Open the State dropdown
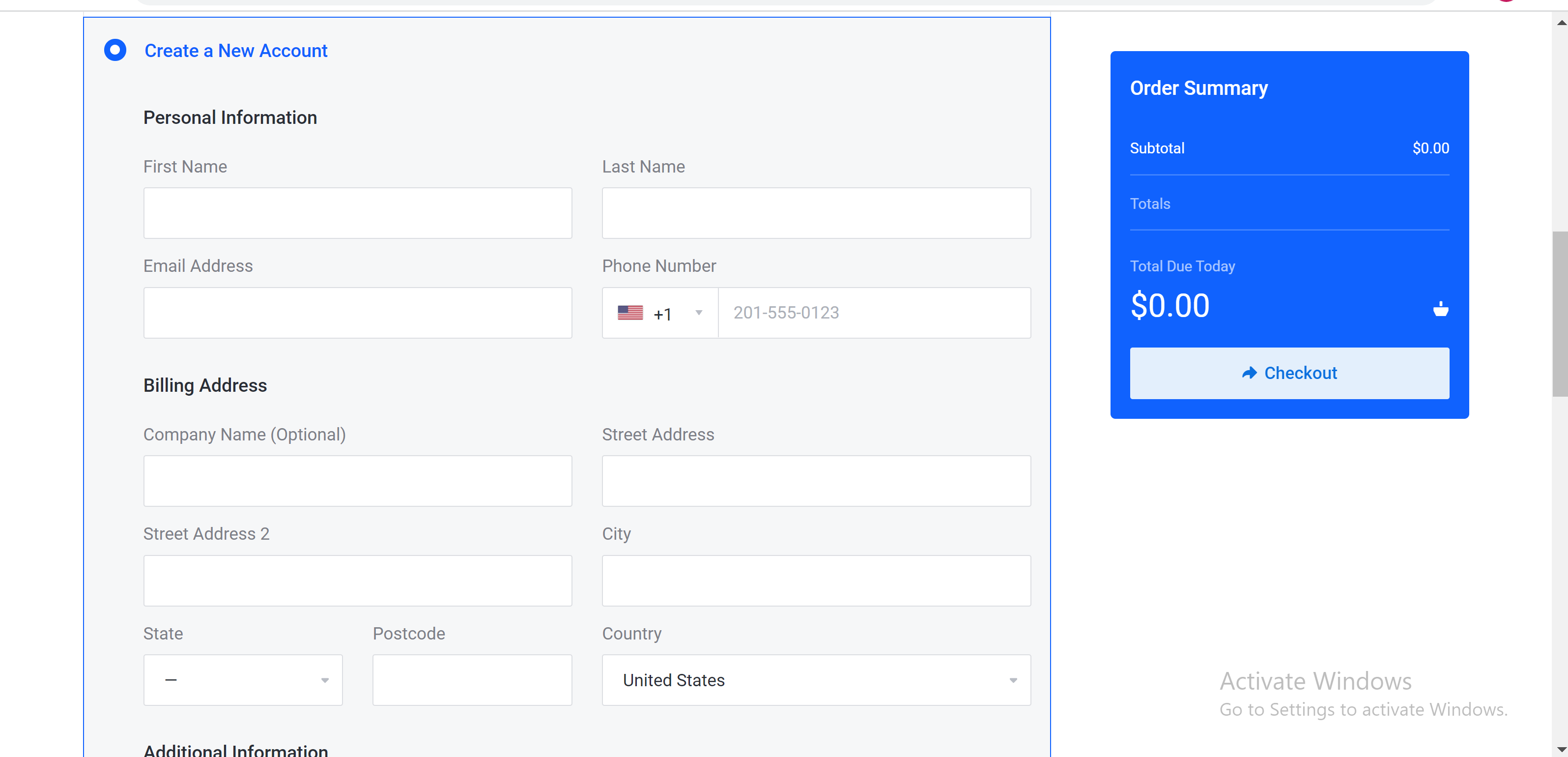Screen dimensions: 1568x757 [x=243, y=680]
